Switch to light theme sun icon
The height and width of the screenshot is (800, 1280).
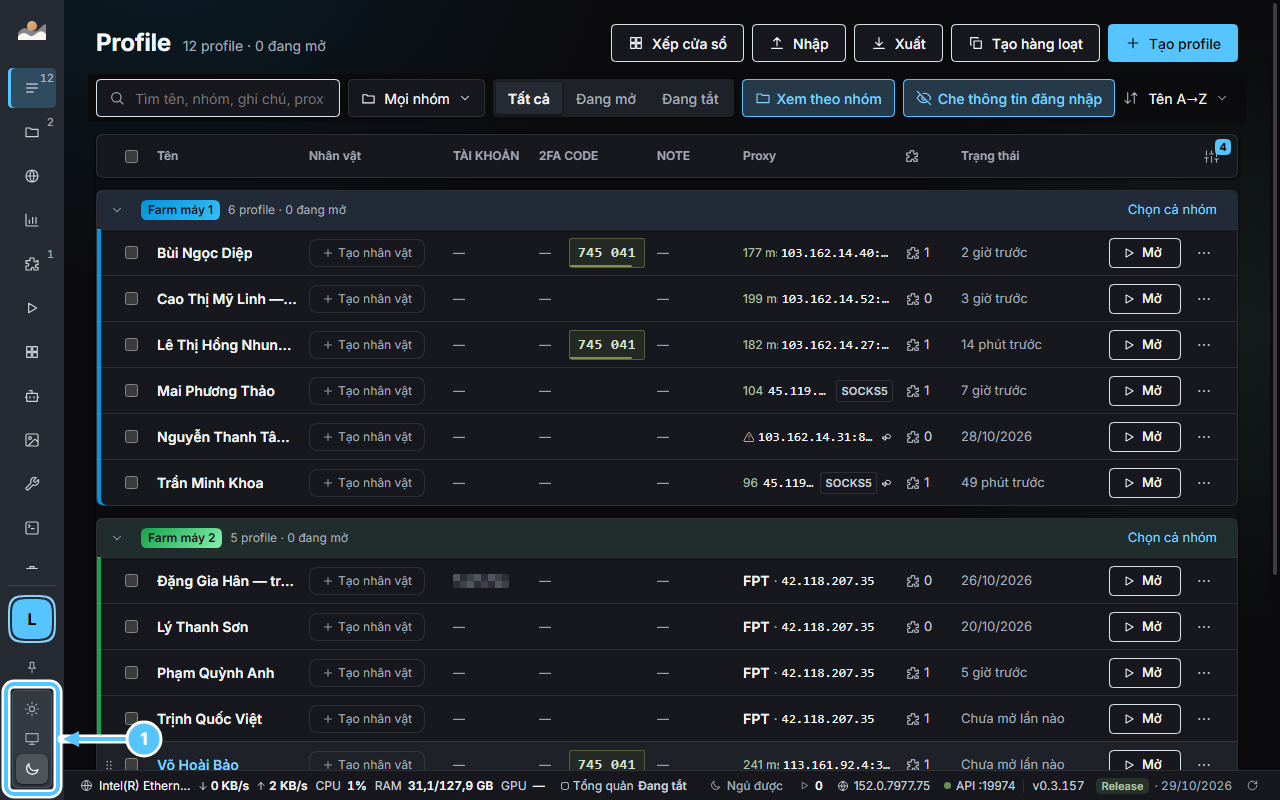coord(32,709)
